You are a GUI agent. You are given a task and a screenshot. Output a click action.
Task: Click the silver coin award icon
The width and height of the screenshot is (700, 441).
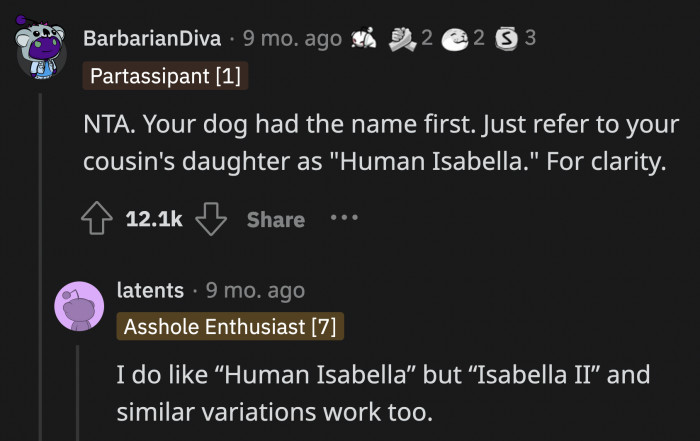point(507,39)
